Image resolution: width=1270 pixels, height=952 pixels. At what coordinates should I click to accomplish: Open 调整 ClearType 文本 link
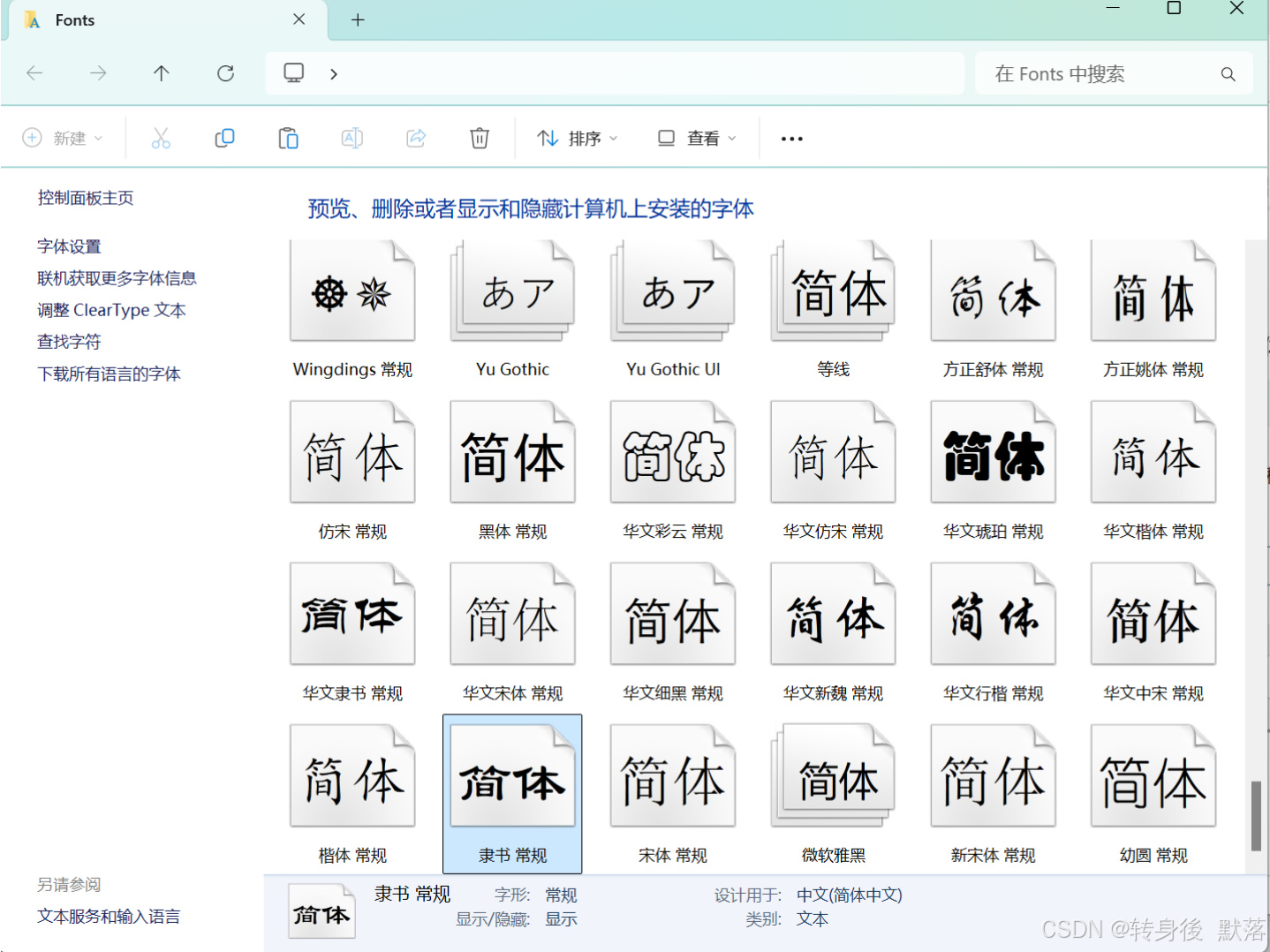[x=111, y=310]
